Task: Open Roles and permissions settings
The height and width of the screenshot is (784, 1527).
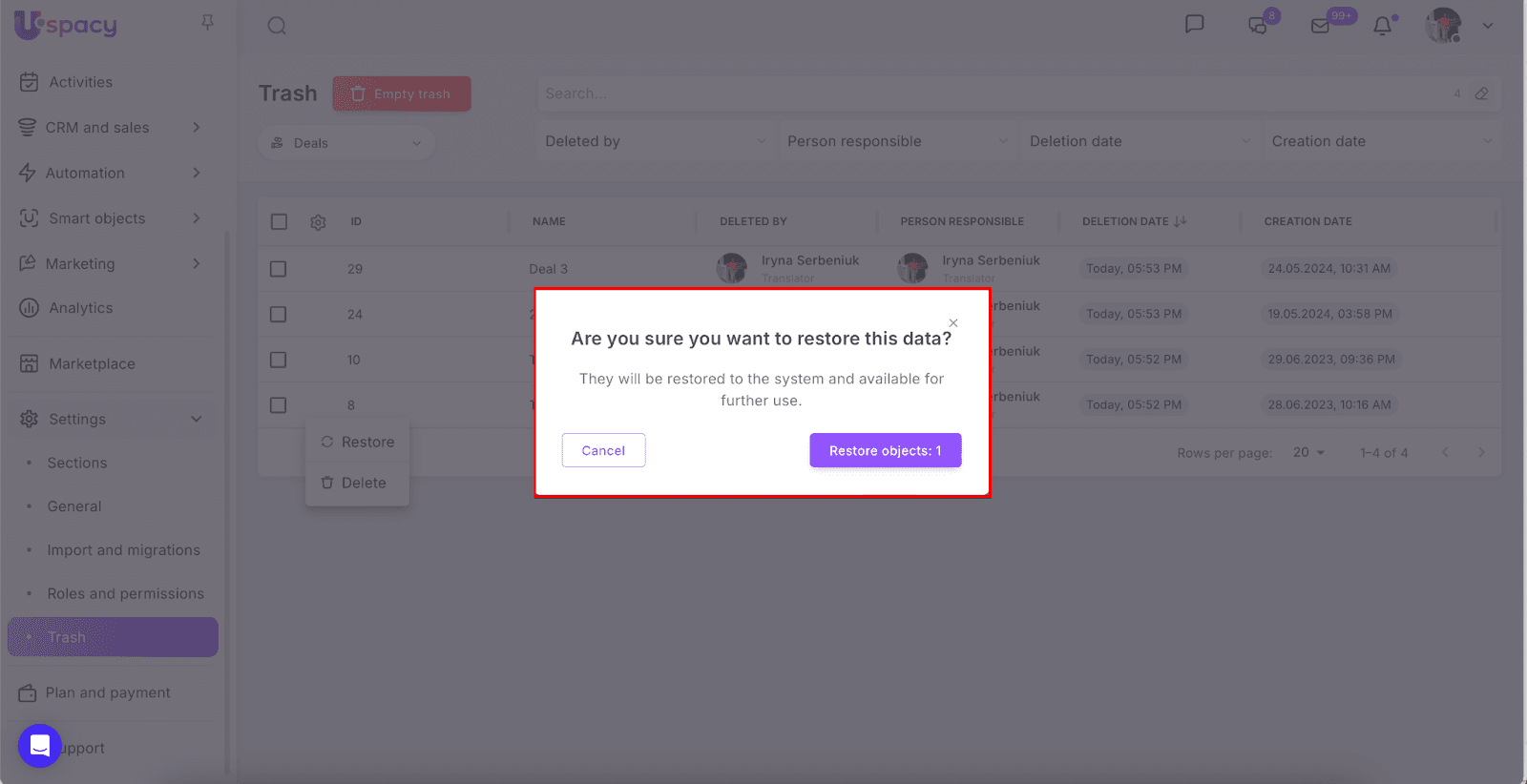Action: pyautogui.click(x=125, y=593)
